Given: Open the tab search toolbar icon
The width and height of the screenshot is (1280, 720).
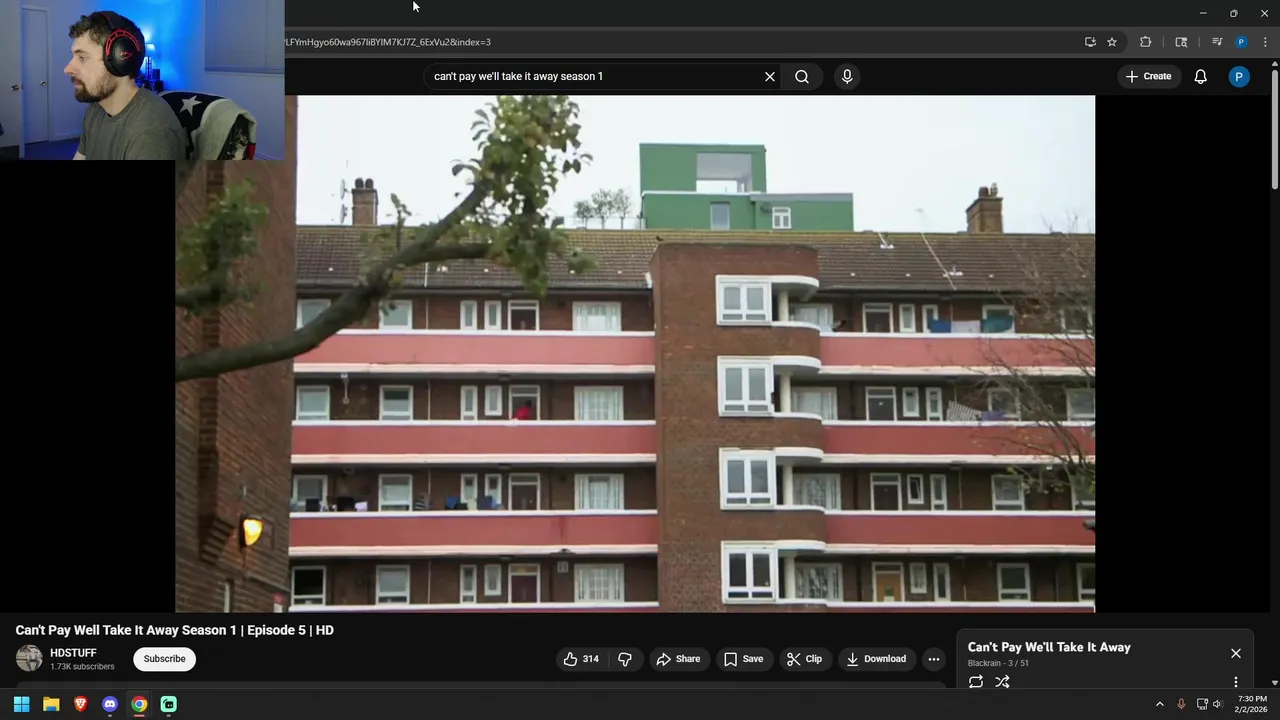Looking at the screenshot, I should click(1181, 42).
